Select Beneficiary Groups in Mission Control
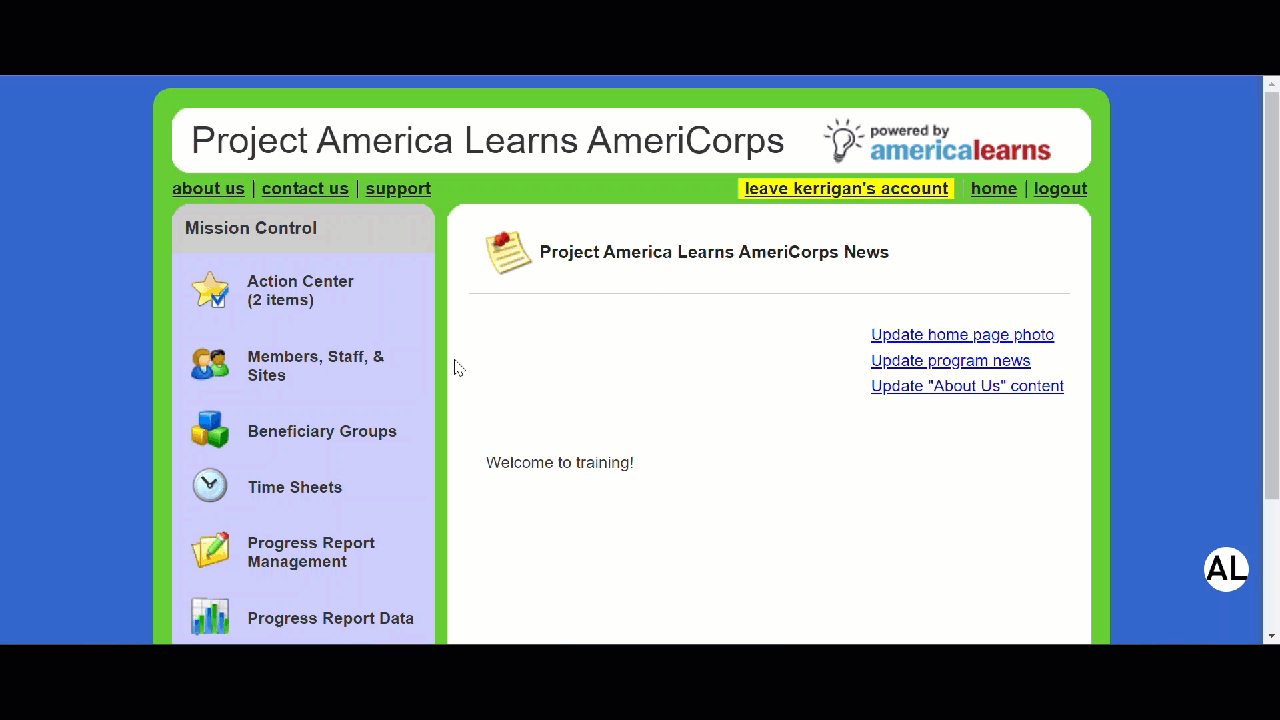This screenshot has height=720, width=1280. pyautogui.click(x=322, y=432)
